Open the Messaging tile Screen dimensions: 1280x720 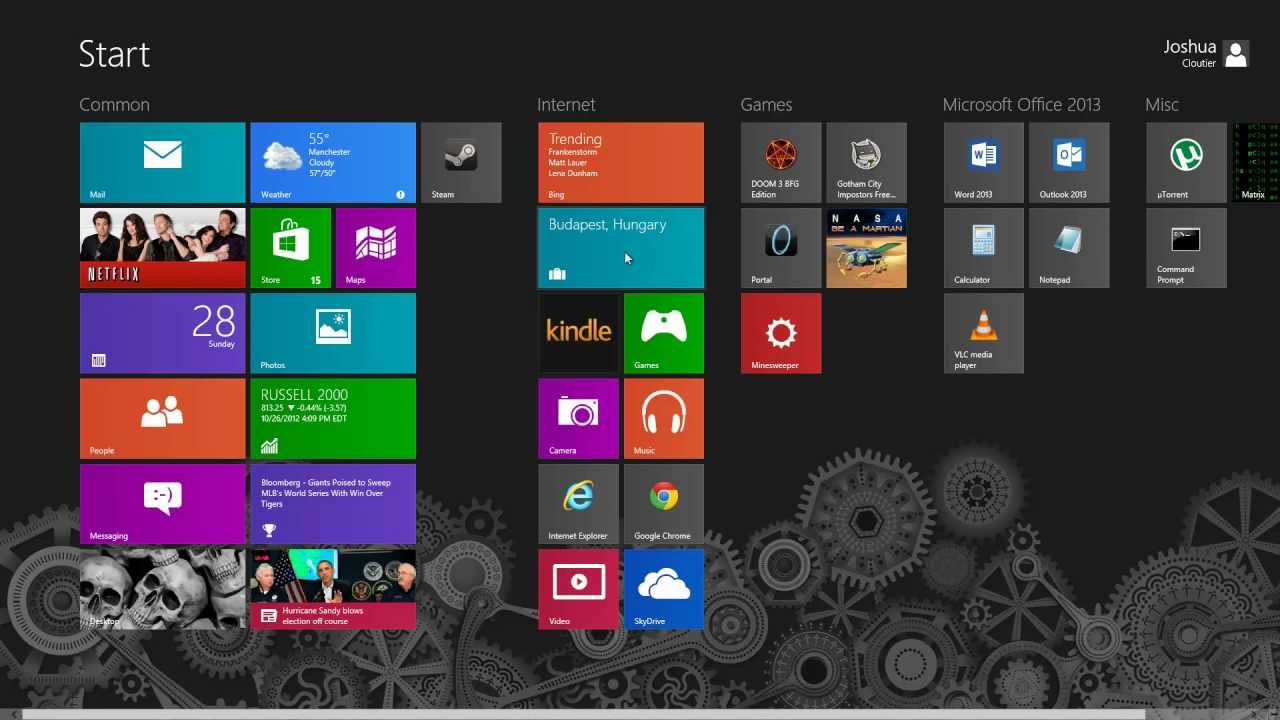tap(162, 504)
